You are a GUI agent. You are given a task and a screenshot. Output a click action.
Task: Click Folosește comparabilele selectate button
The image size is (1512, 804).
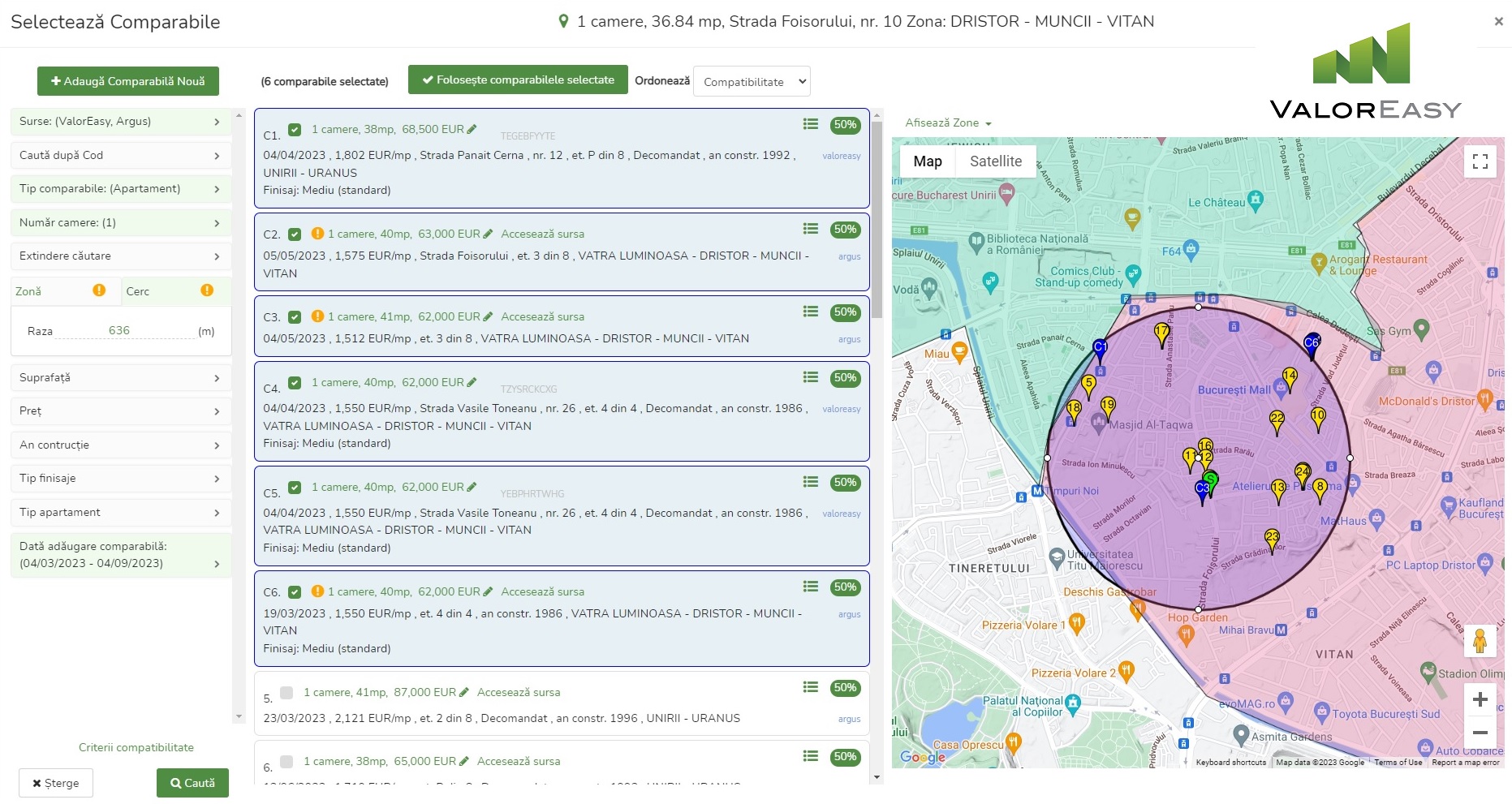click(518, 80)
